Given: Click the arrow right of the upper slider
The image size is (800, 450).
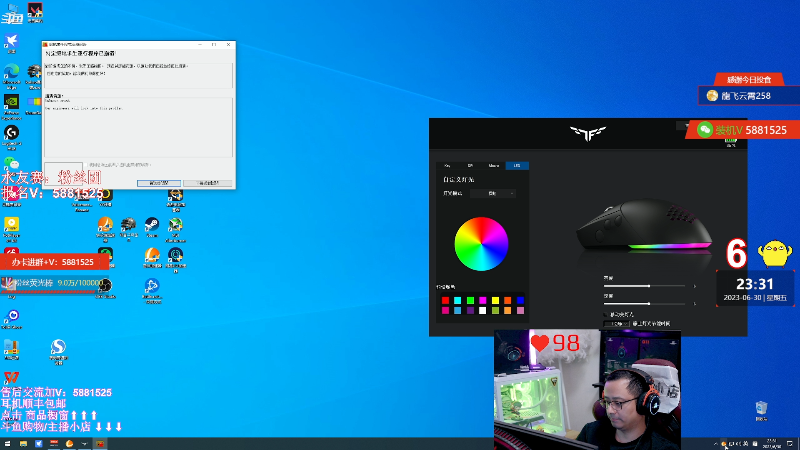Looking at the screenshot, I should click(694, 286).
